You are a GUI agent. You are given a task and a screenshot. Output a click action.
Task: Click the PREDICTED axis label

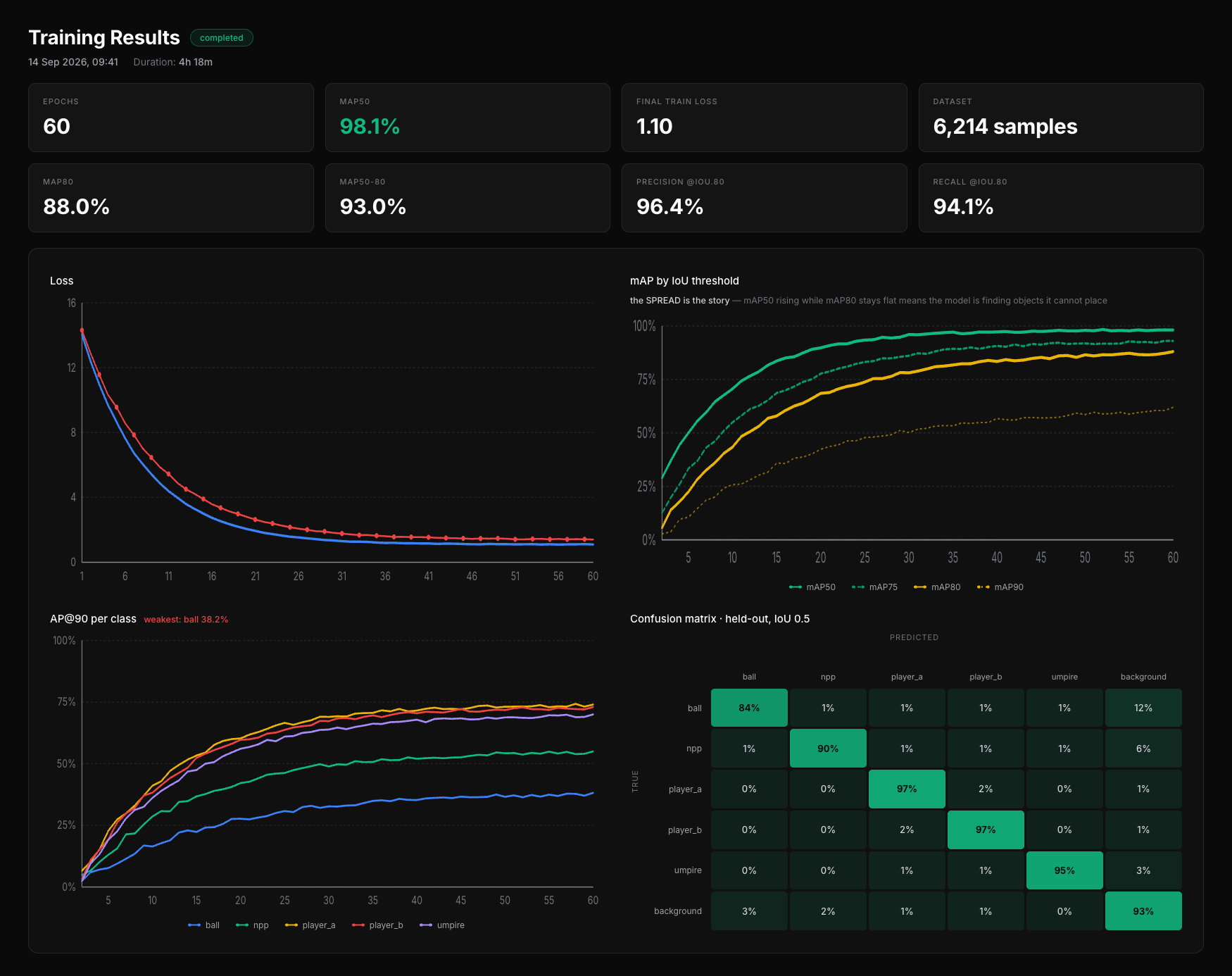[914, 637]
